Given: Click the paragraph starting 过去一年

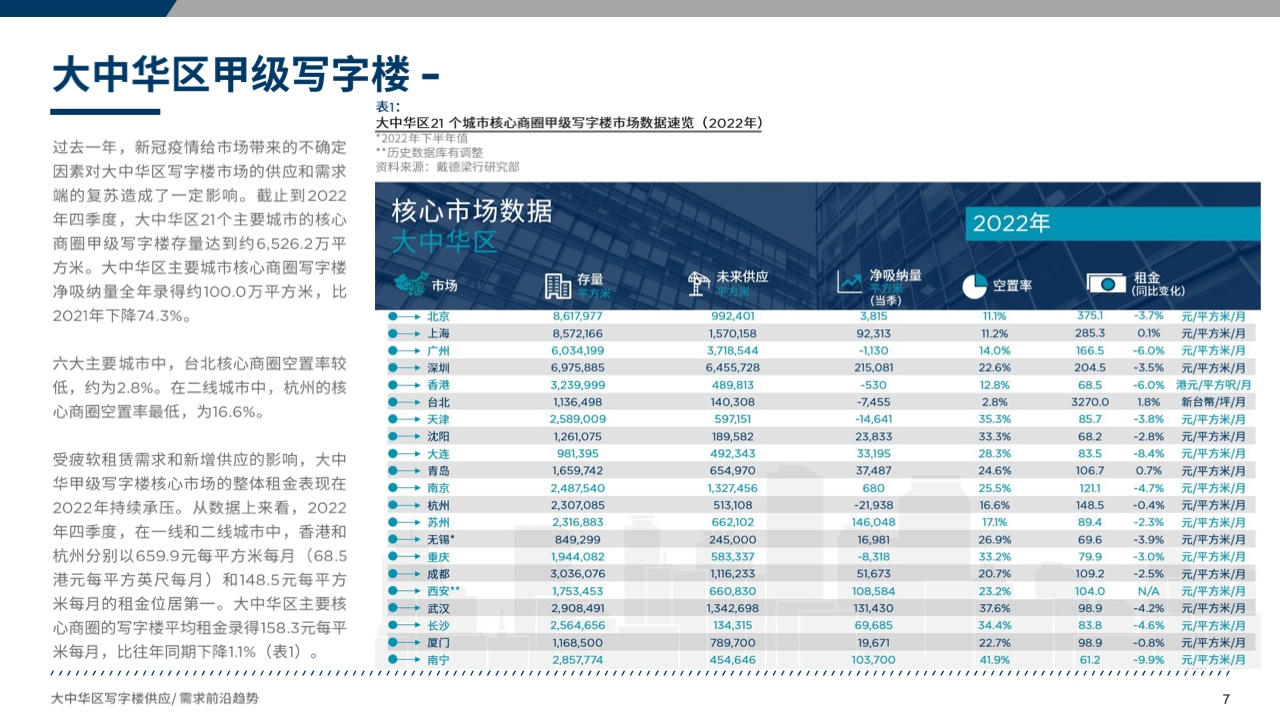Looking at the screenshot, I should (x=200, y=231).
